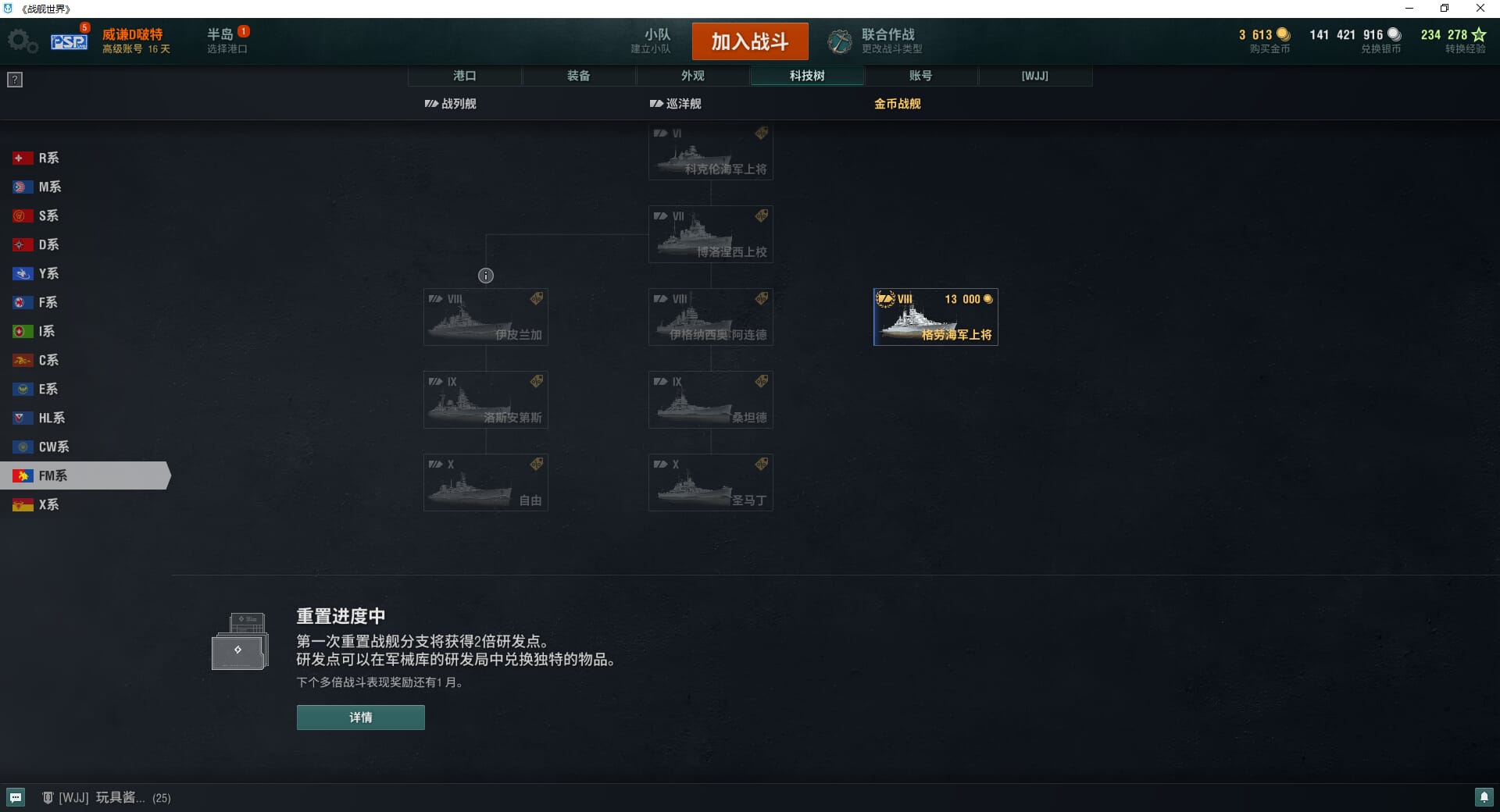Click the PSP account badge icon
This screenshot has width=1500, height=812.
(70, 41)
